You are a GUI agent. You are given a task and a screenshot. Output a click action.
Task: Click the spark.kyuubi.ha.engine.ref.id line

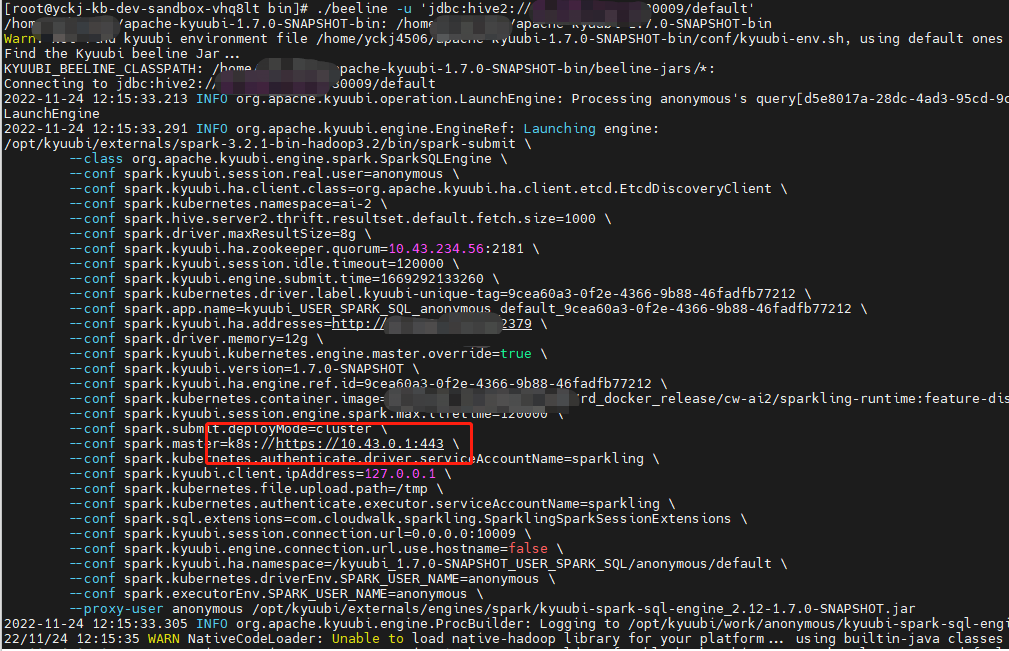pos(368,384)
